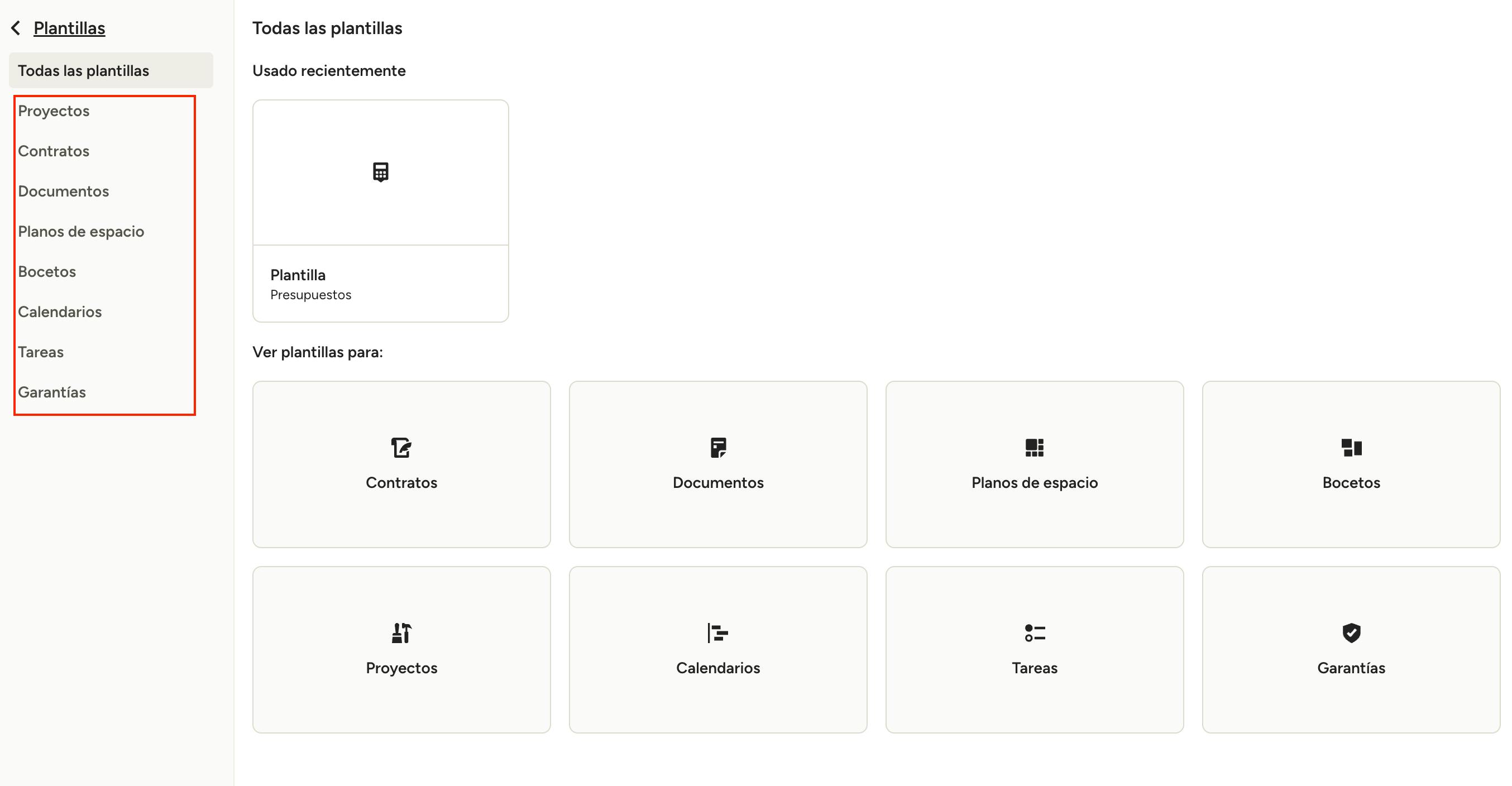Click the Bocetos mood board icon
The height and width of the screenshot is (786, 1512).
click(1351, 447)
